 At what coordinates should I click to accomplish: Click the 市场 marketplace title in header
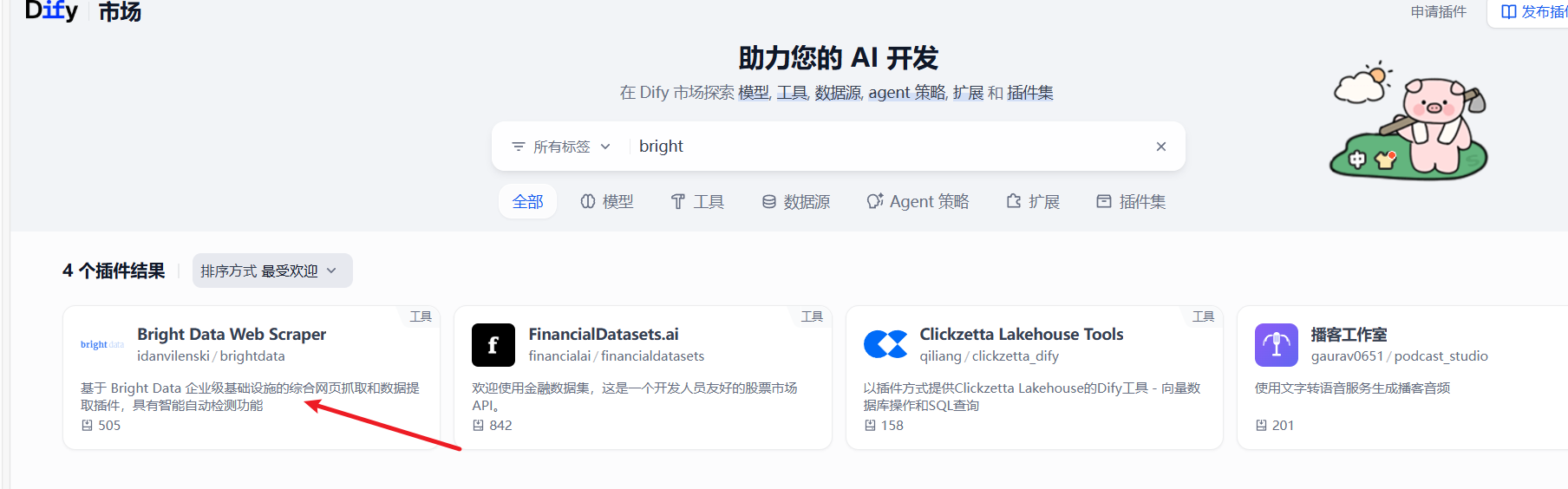[120, 12]
